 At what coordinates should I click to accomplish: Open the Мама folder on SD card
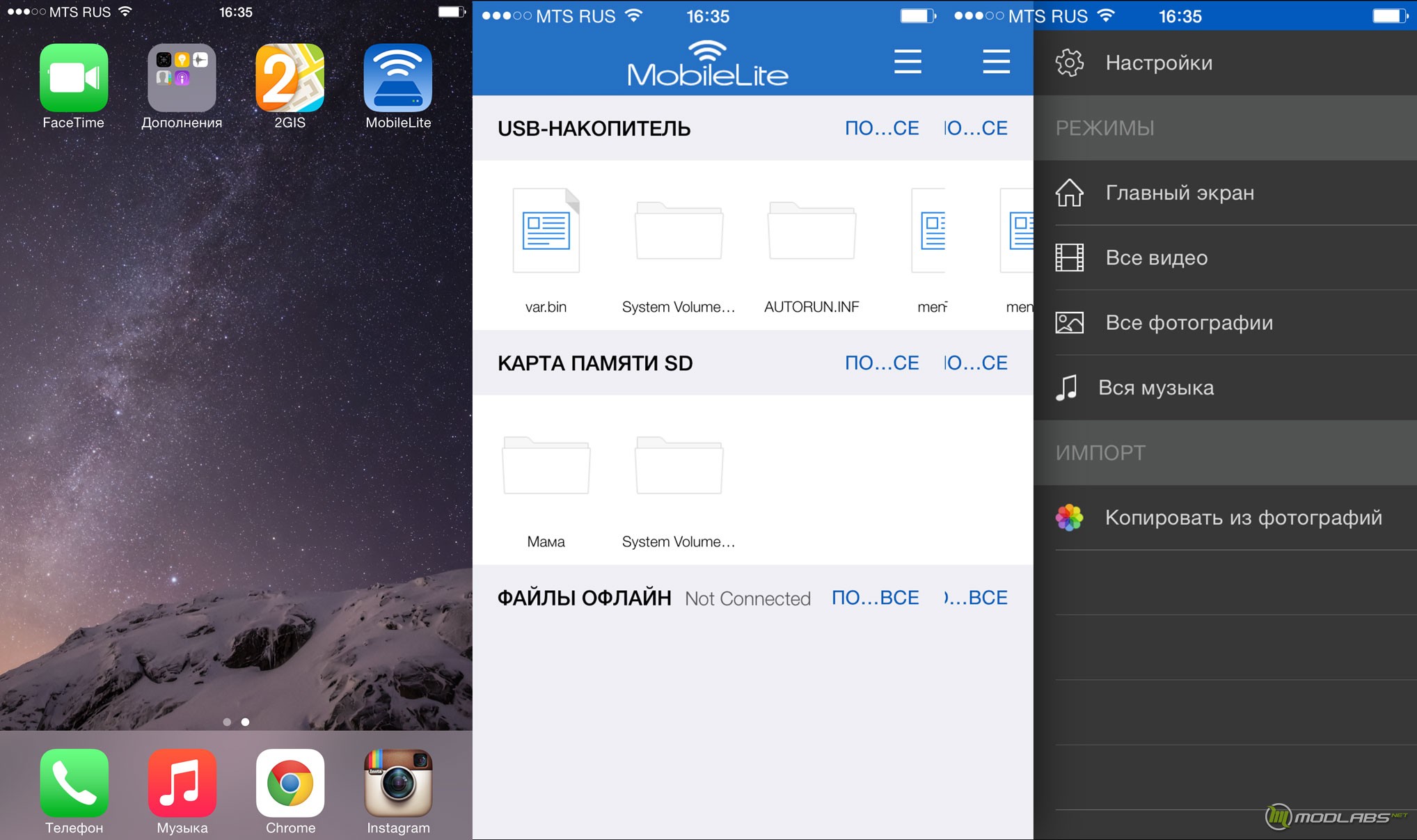coord(546,465)
